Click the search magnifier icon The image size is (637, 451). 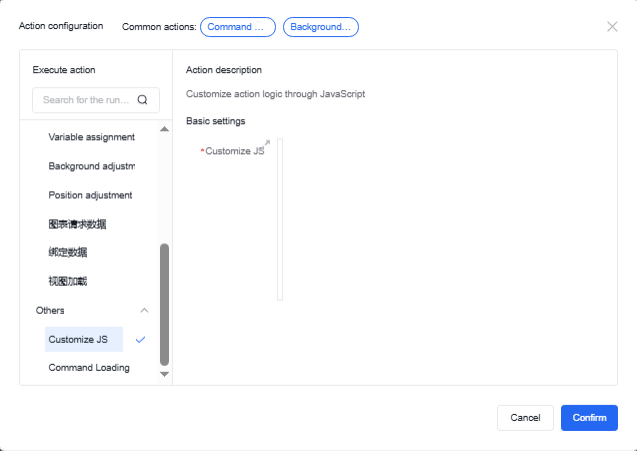pyautogui.click(x=142, y=100)
